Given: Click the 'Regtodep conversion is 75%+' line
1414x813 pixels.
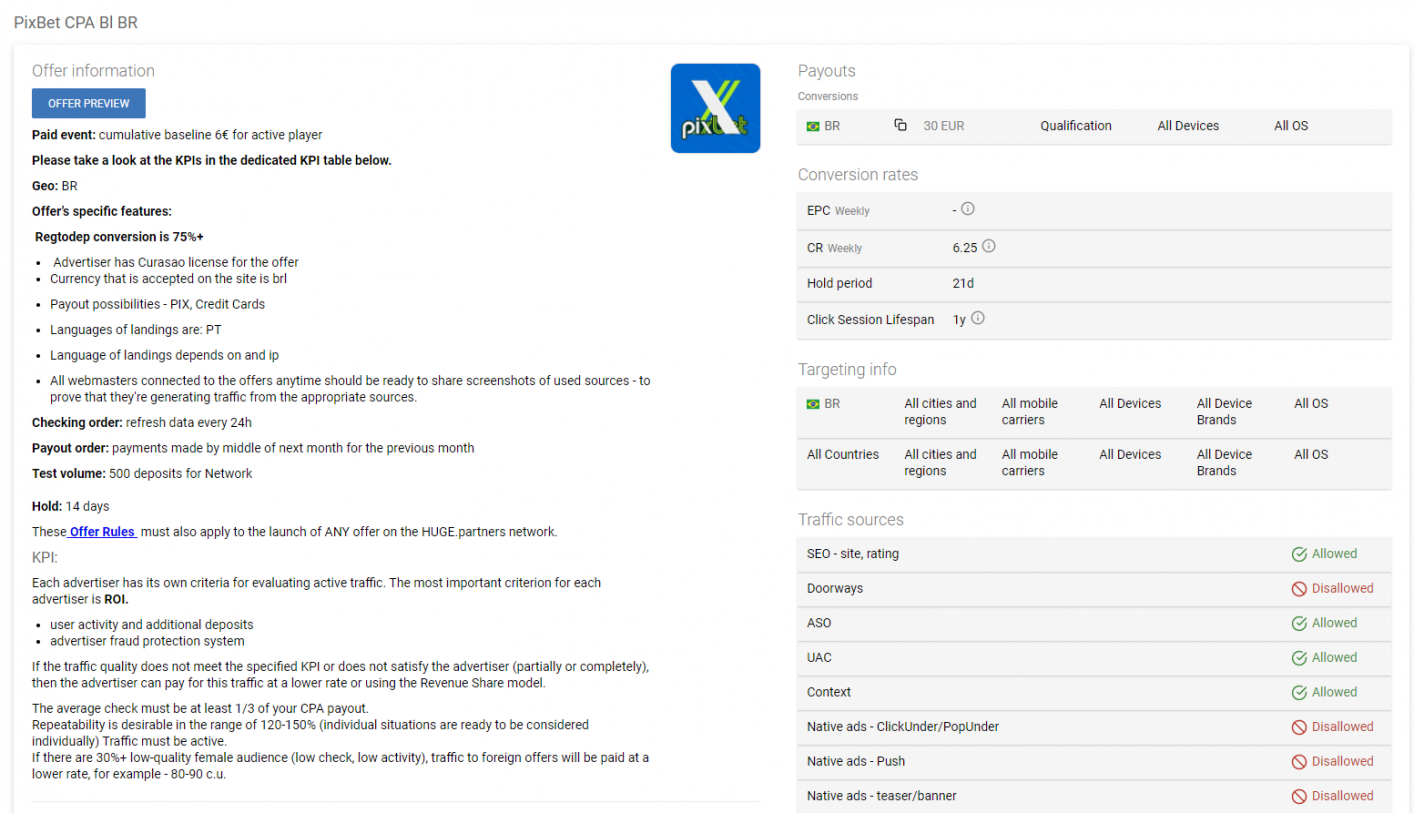Looking at the screenshot, I should (119, 237).
